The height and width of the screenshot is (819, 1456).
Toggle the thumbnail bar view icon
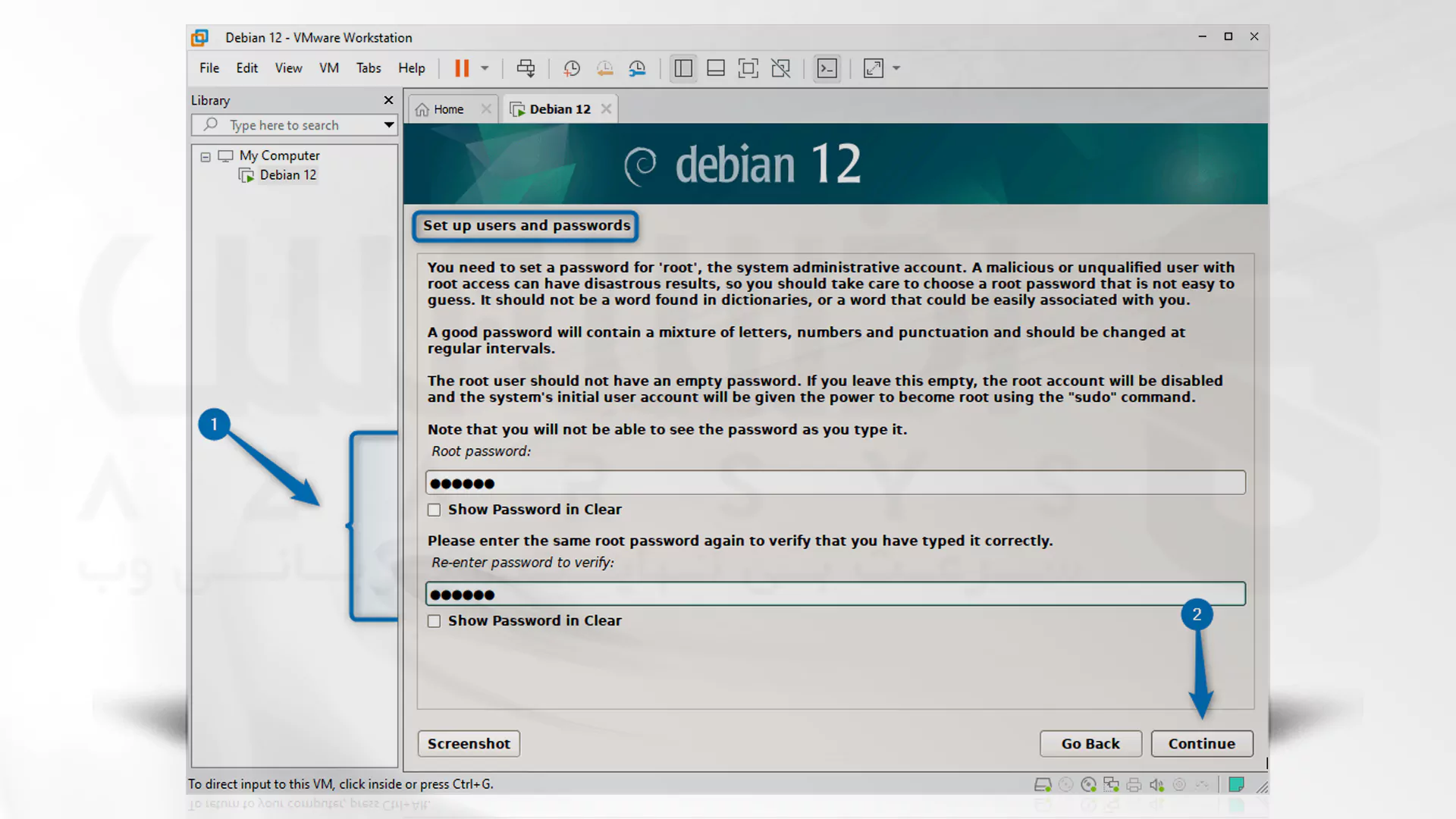(716, 68)
